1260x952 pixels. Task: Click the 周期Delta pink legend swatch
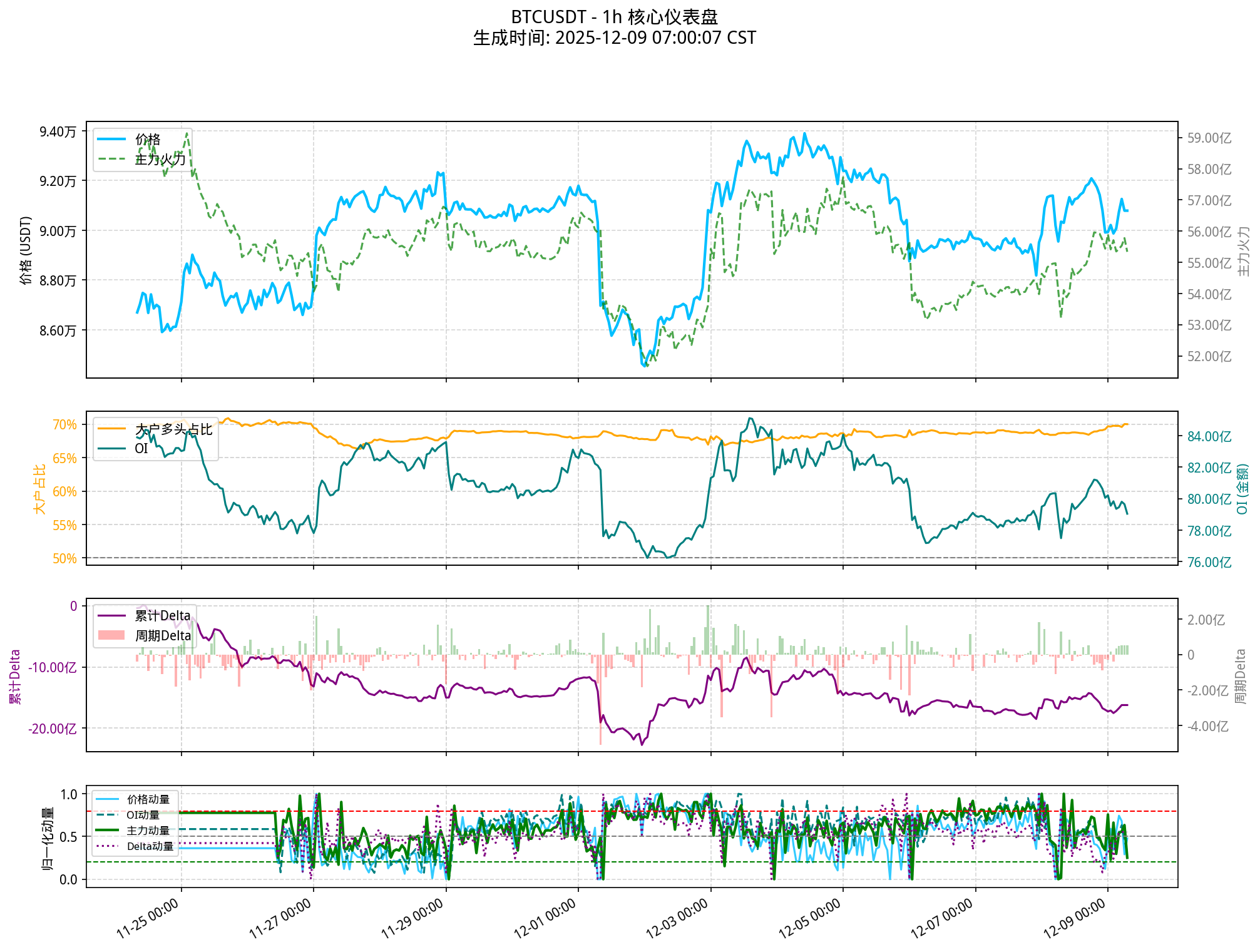coord(111,636)
